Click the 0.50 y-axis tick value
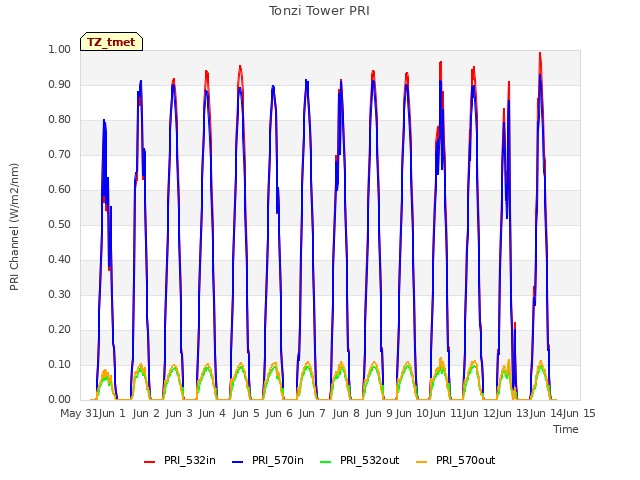 pos(60,224)
